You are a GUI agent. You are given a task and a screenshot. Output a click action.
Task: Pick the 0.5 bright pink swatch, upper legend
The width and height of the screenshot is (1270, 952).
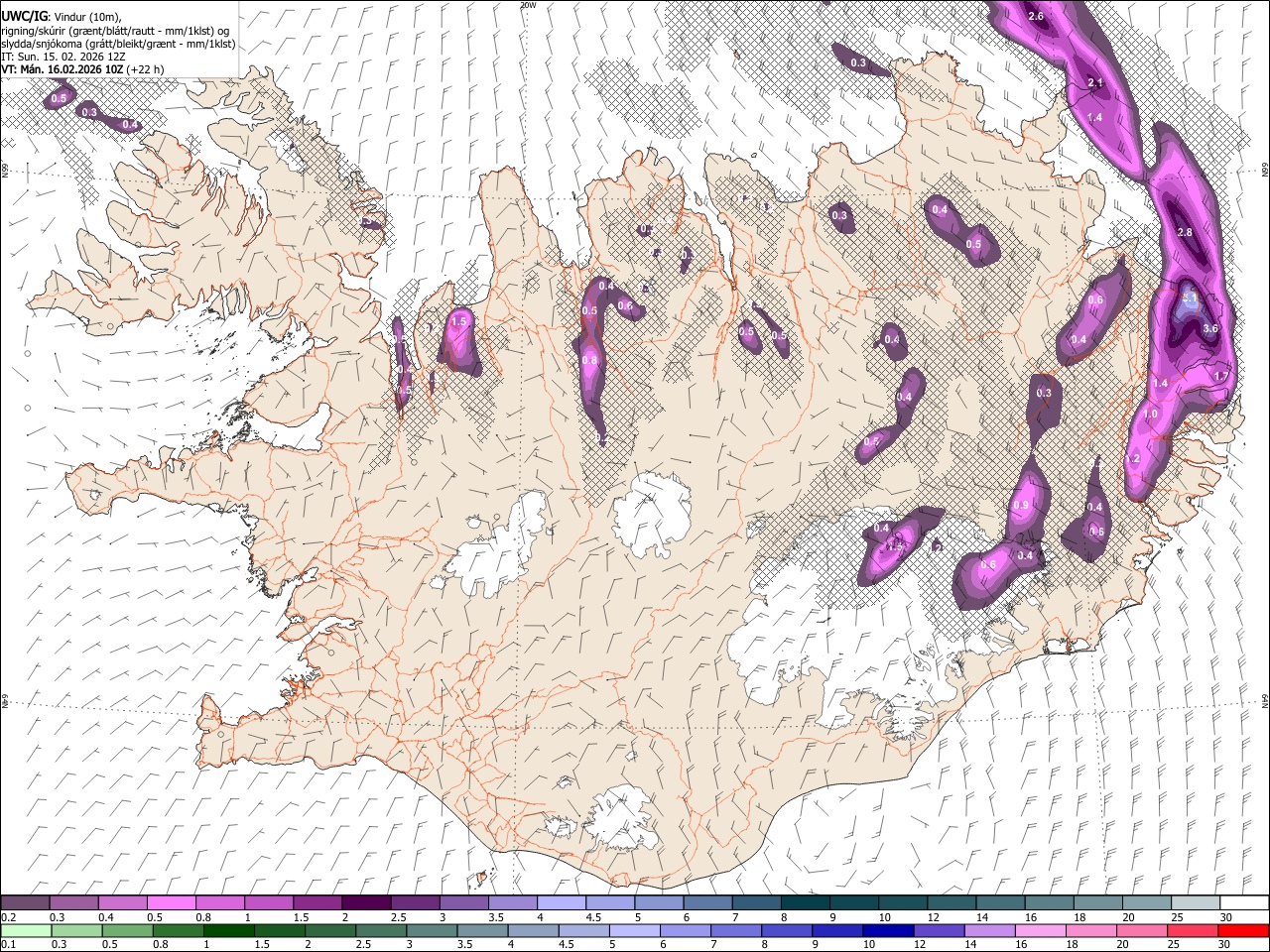171,902
